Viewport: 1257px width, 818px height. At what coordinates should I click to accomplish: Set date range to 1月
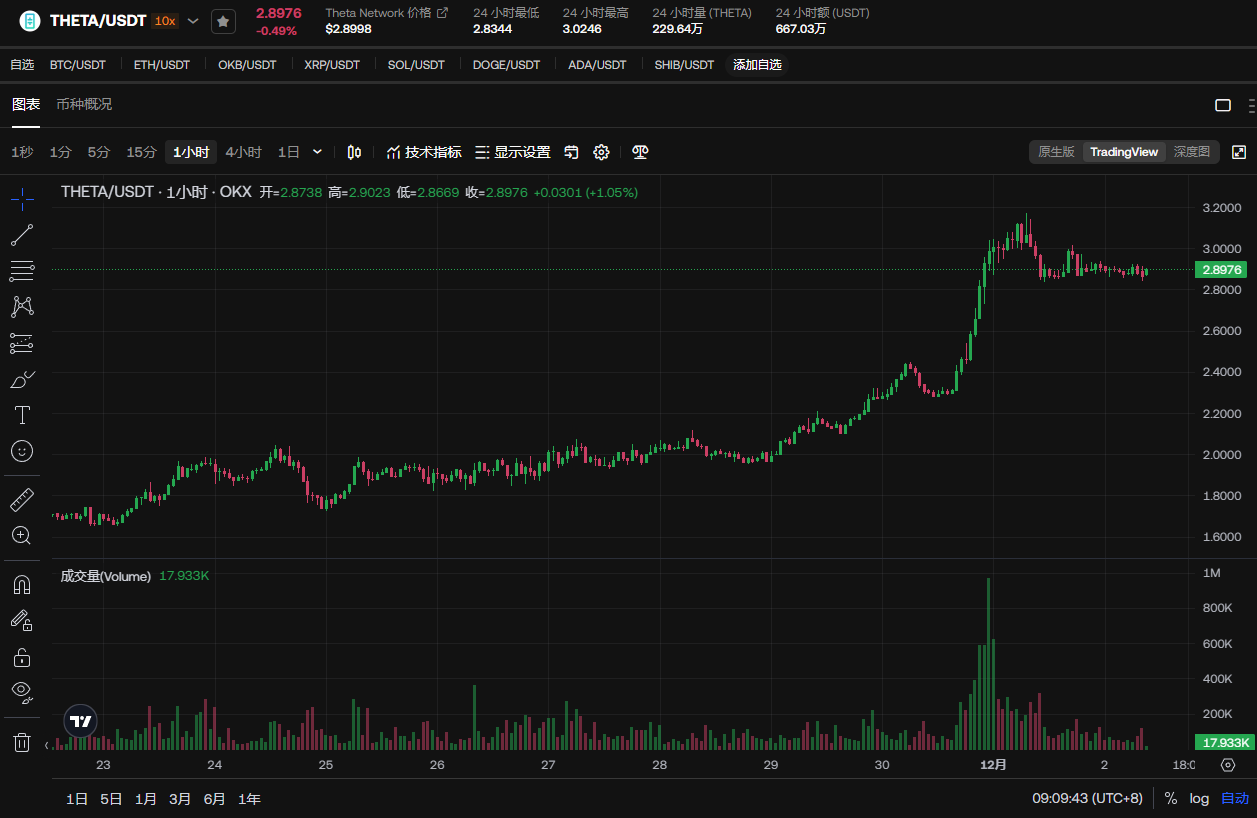click(x=146, y=799)
